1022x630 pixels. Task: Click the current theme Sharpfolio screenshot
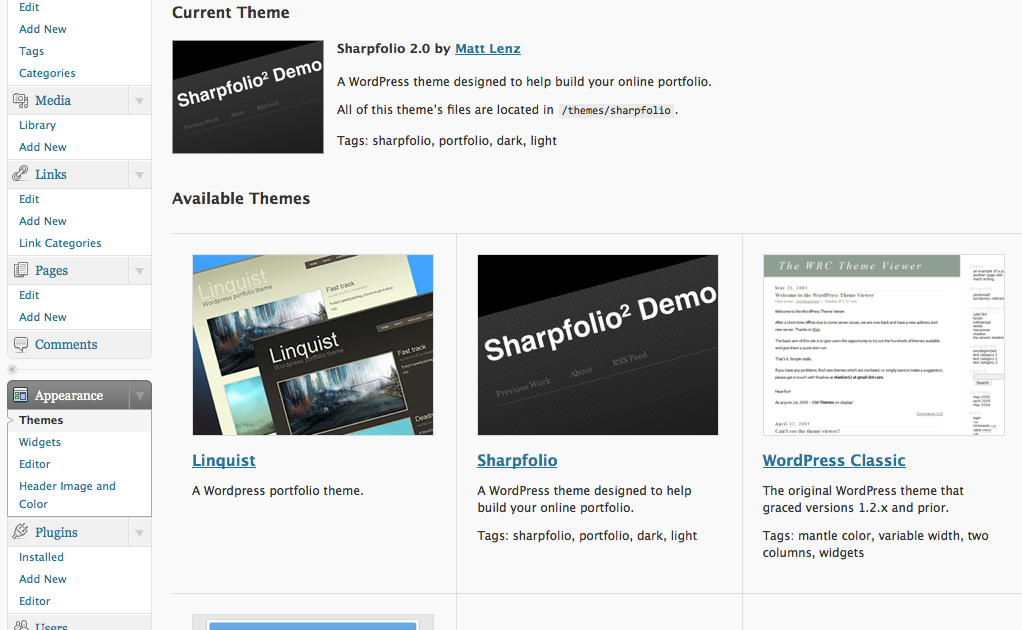(x=248, y=97)
